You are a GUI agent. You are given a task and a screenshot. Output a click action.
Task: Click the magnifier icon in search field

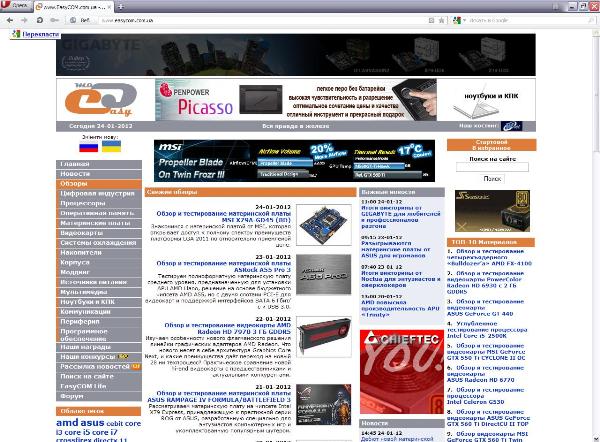(x=592, y=20)
